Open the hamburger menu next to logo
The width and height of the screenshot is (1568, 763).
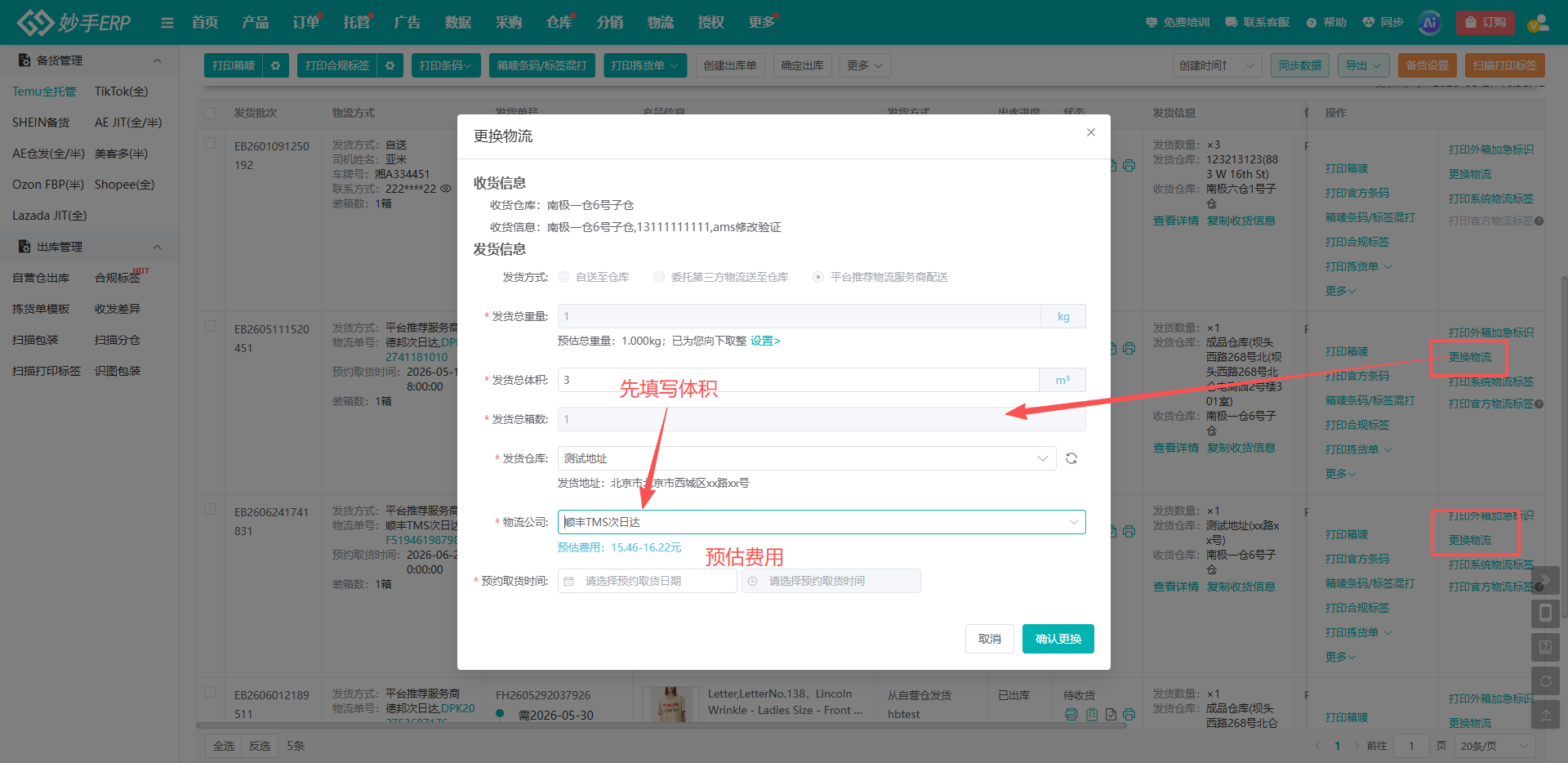click(167, 23)
